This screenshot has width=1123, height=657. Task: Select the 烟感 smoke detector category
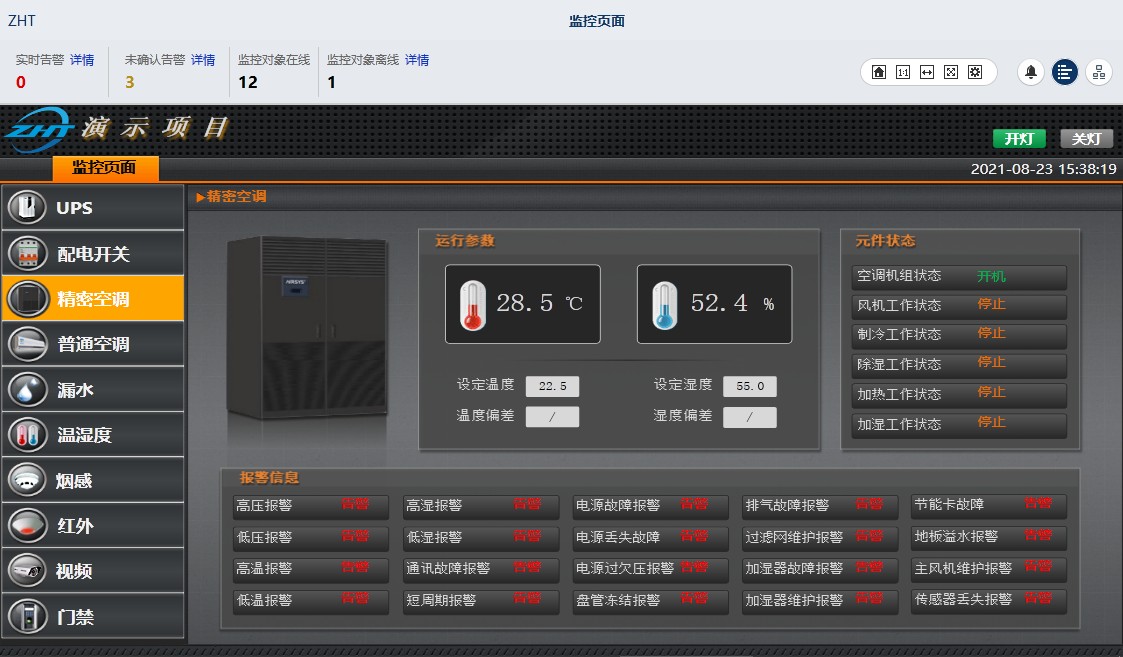(93, 479)
